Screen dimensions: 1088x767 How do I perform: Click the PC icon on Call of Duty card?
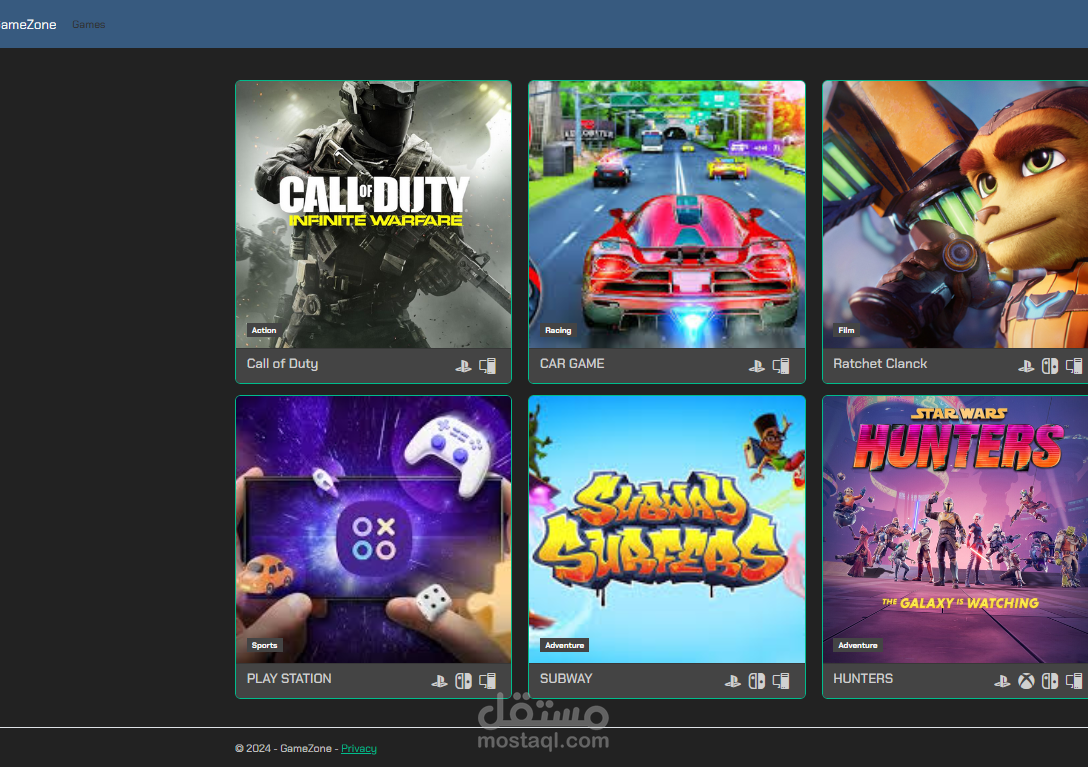[x=488, y=366]
